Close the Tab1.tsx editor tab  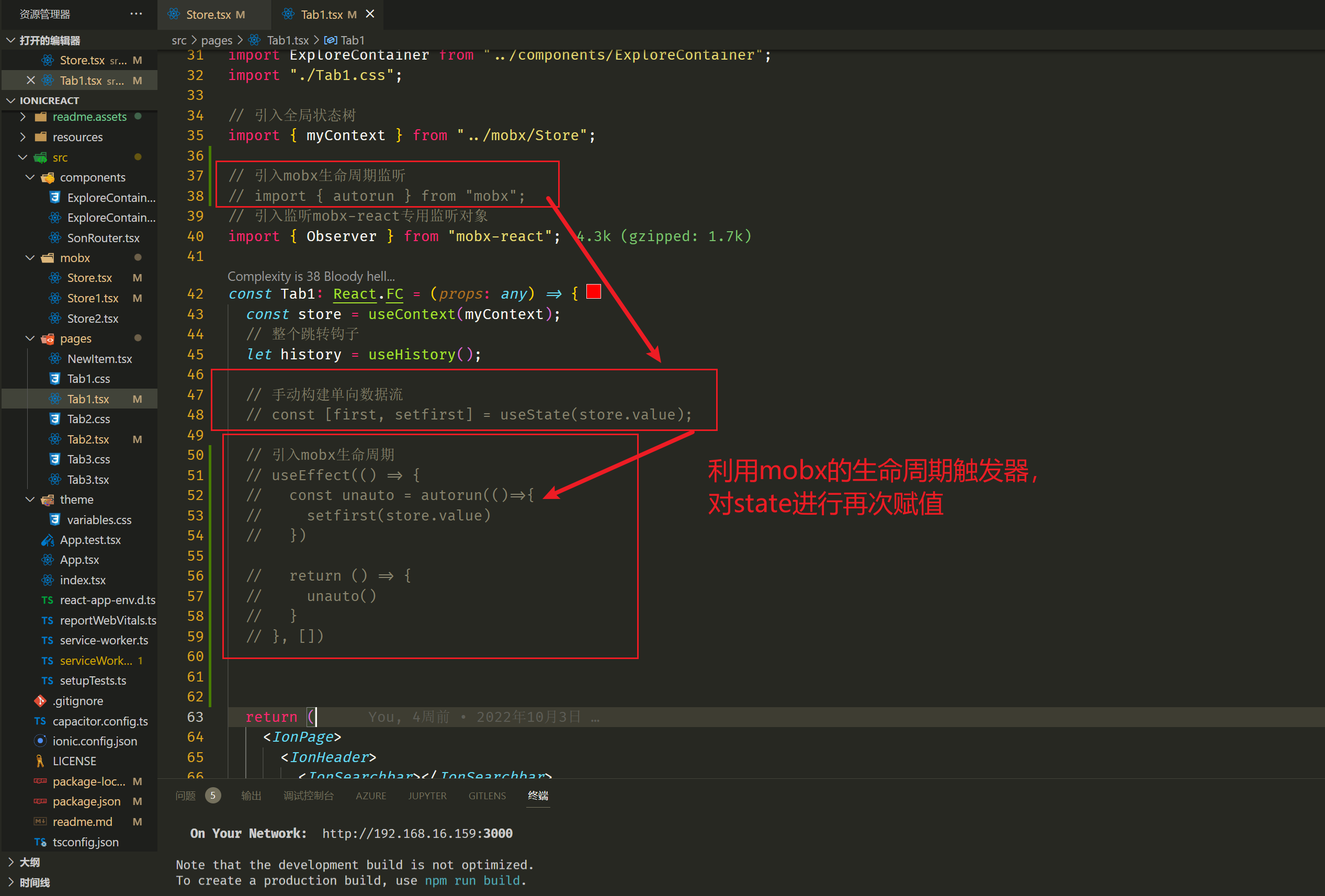pos(370,14)
